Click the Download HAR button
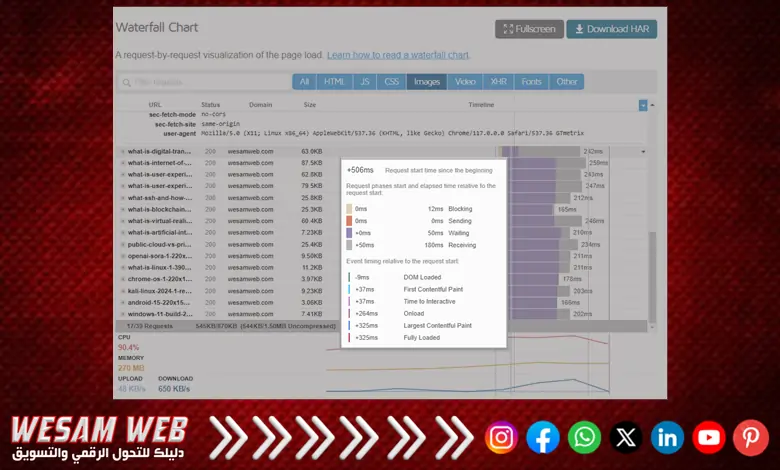Screen dimensions: 780x470 pos(612,29)
